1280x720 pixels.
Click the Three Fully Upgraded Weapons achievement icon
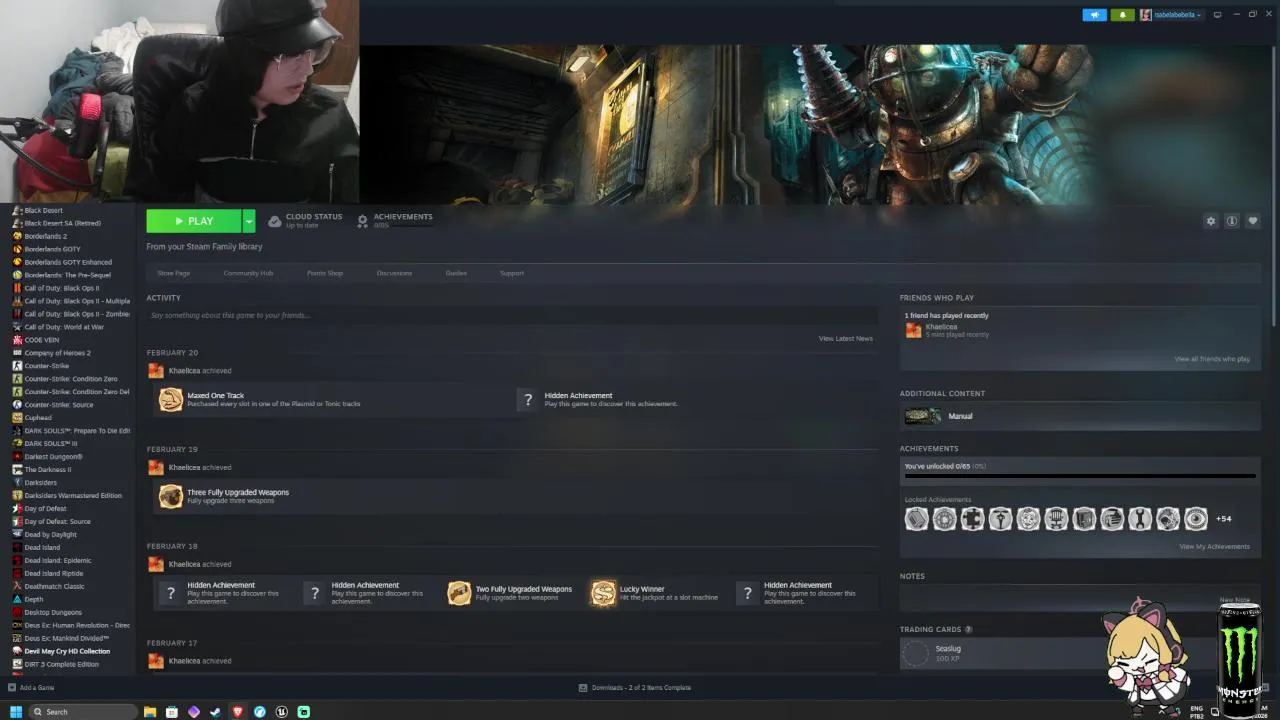[171, 496]
